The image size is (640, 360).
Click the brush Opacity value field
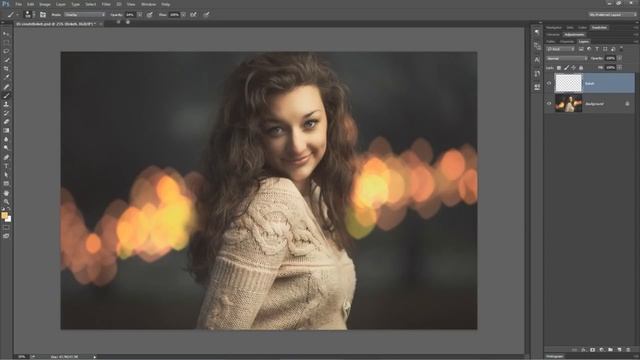(131, 15)
